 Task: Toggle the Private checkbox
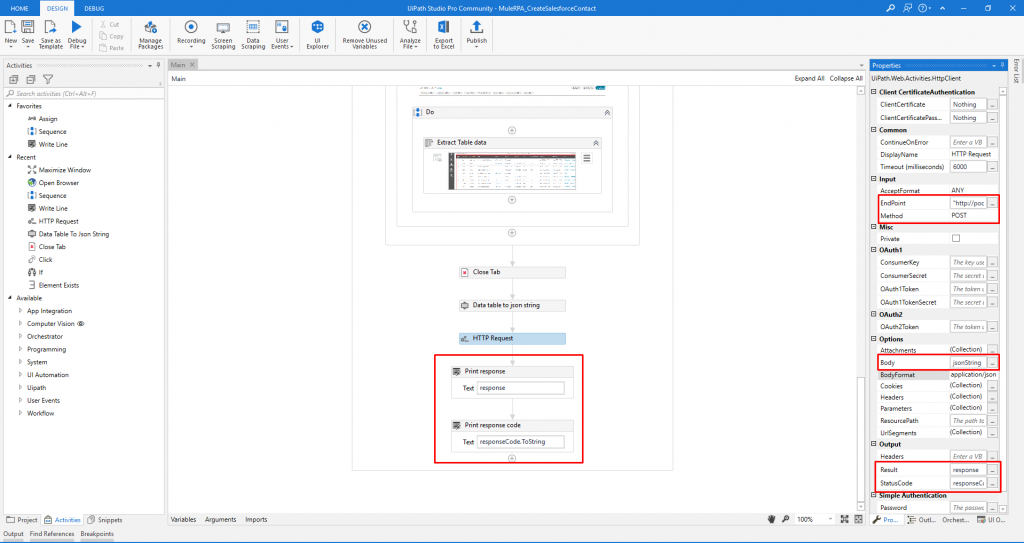click(x=956, y=239)
